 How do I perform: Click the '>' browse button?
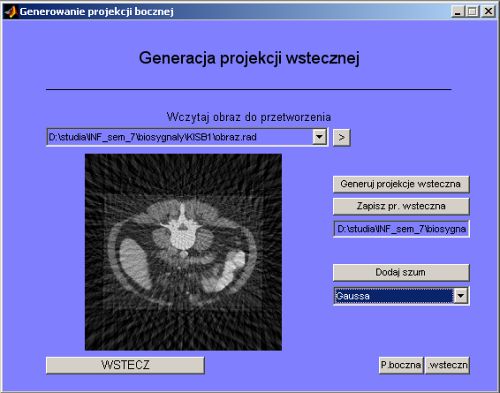coord(342,137)
